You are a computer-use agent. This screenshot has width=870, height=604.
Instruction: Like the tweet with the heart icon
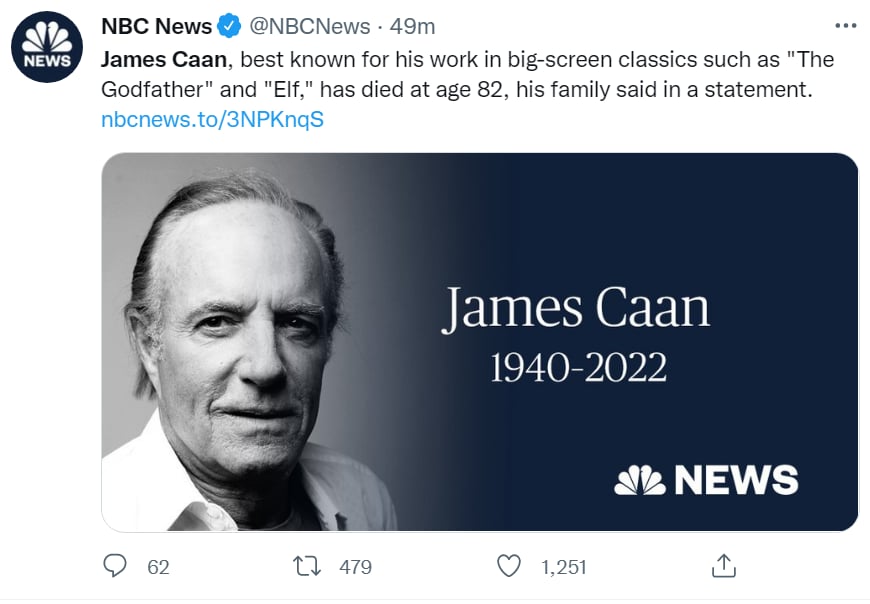click(508, 566)
